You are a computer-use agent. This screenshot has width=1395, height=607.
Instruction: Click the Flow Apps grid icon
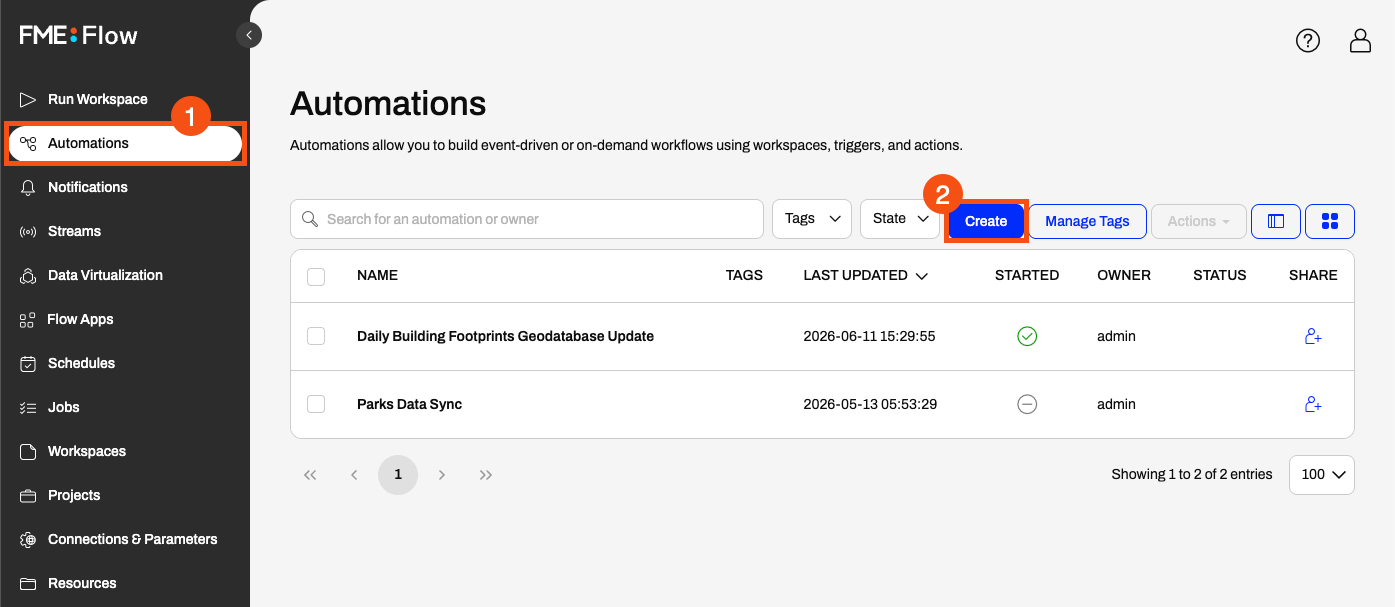[28, 319]
